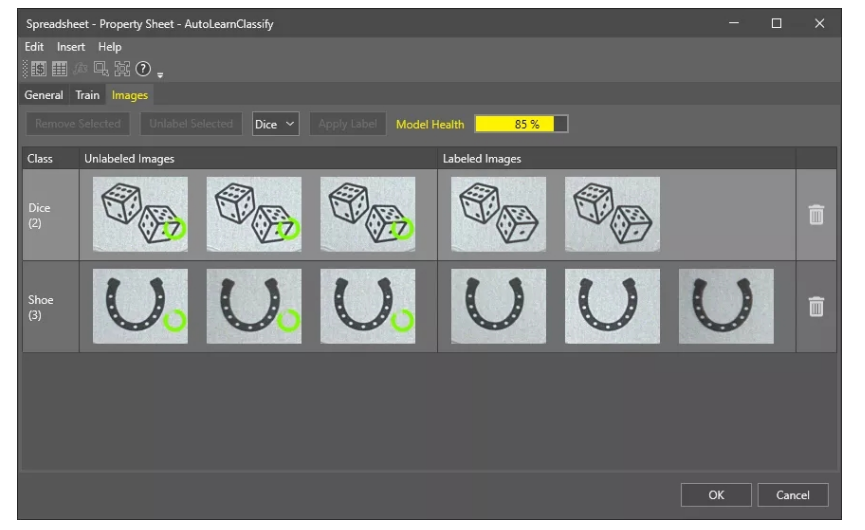Click the spreadsheet grid toolbar icon
865x530 pixels.
click(59, 69)
